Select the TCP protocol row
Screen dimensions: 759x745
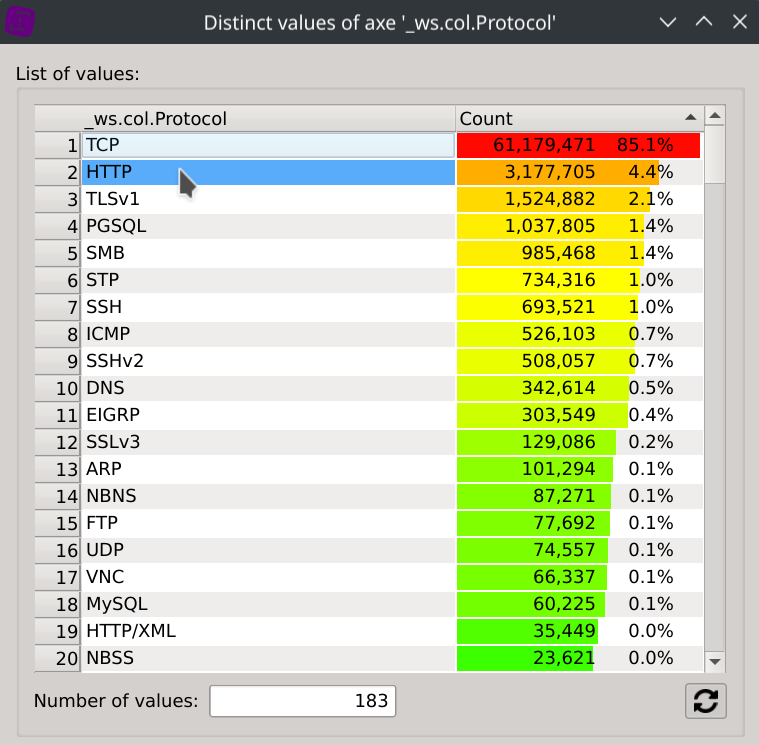tap(267, 145)
